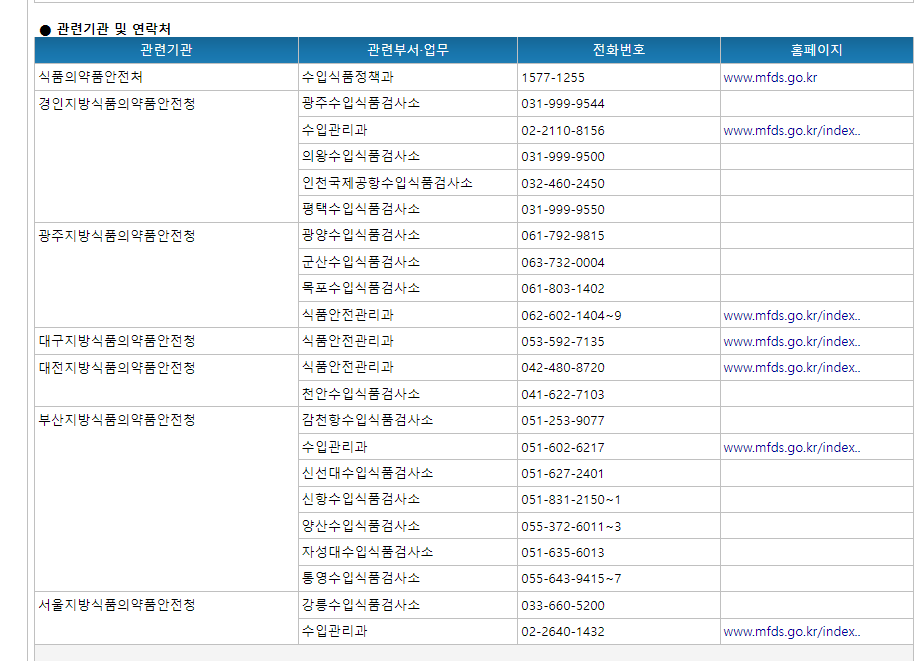Select phone number 031-999-9550

click(563, 210)
